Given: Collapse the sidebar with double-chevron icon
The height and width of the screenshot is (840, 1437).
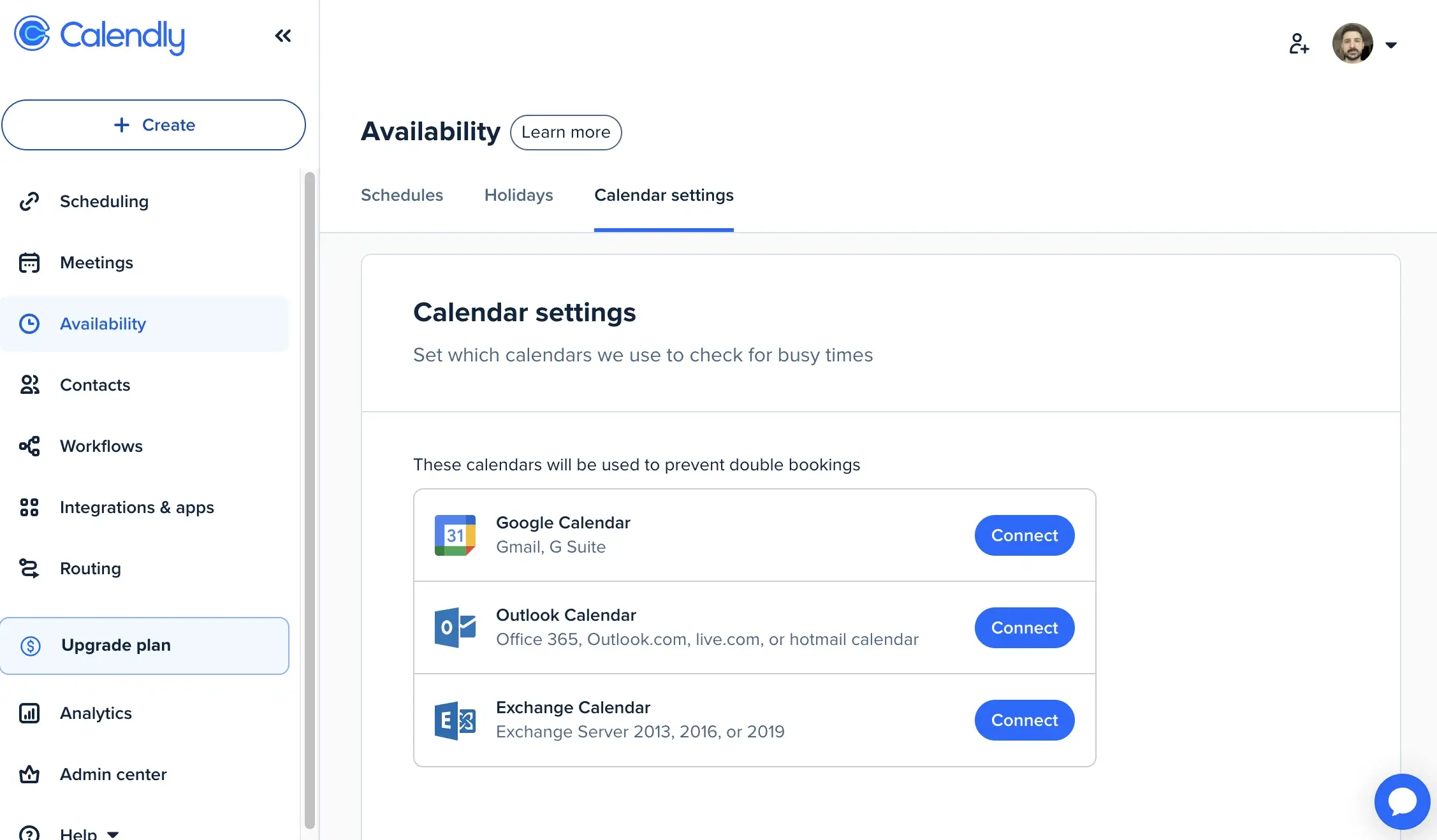Looking at the screenshot, I should pos(283,36).
